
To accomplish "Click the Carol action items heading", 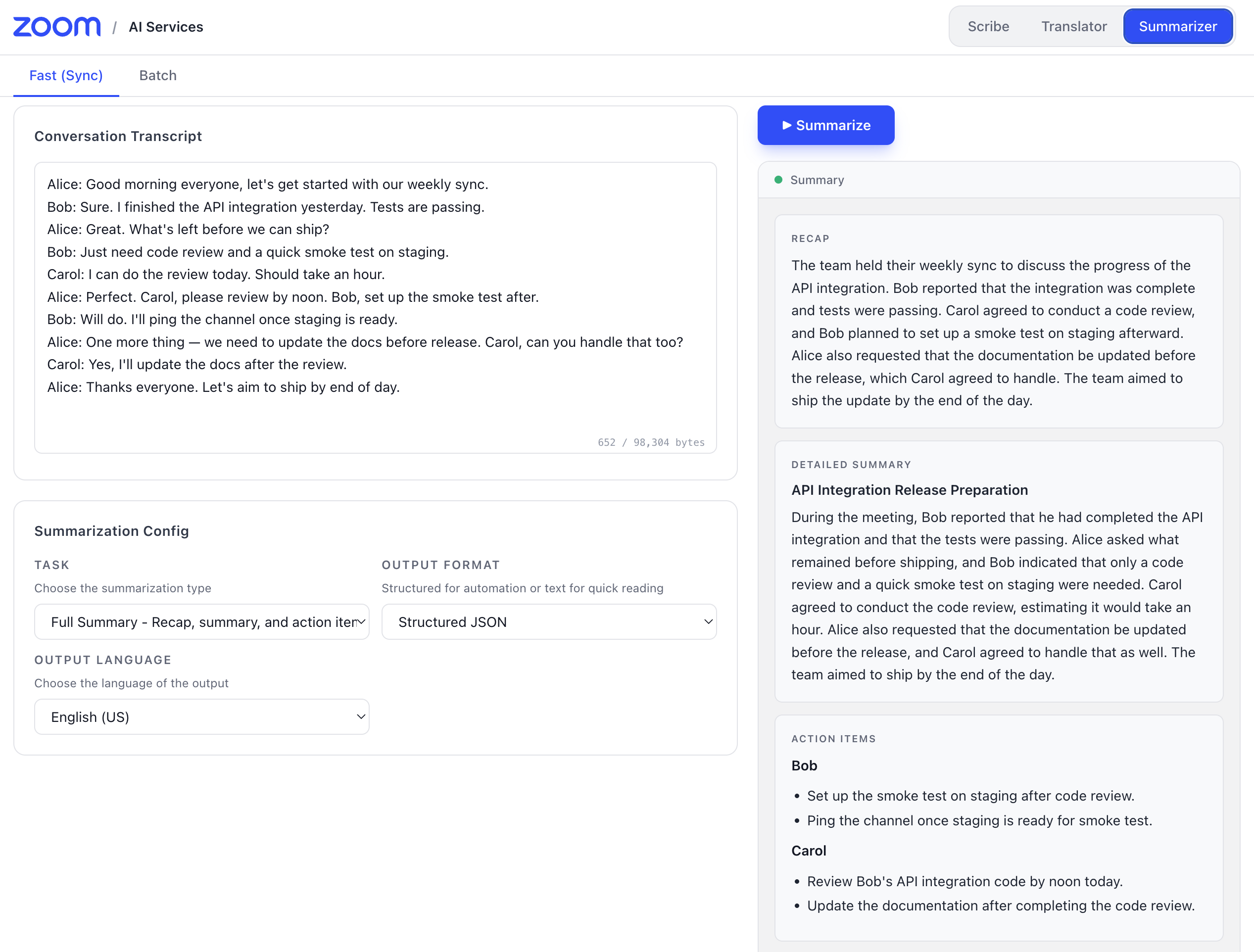I will pyautogui.click(x=809, y=851).
